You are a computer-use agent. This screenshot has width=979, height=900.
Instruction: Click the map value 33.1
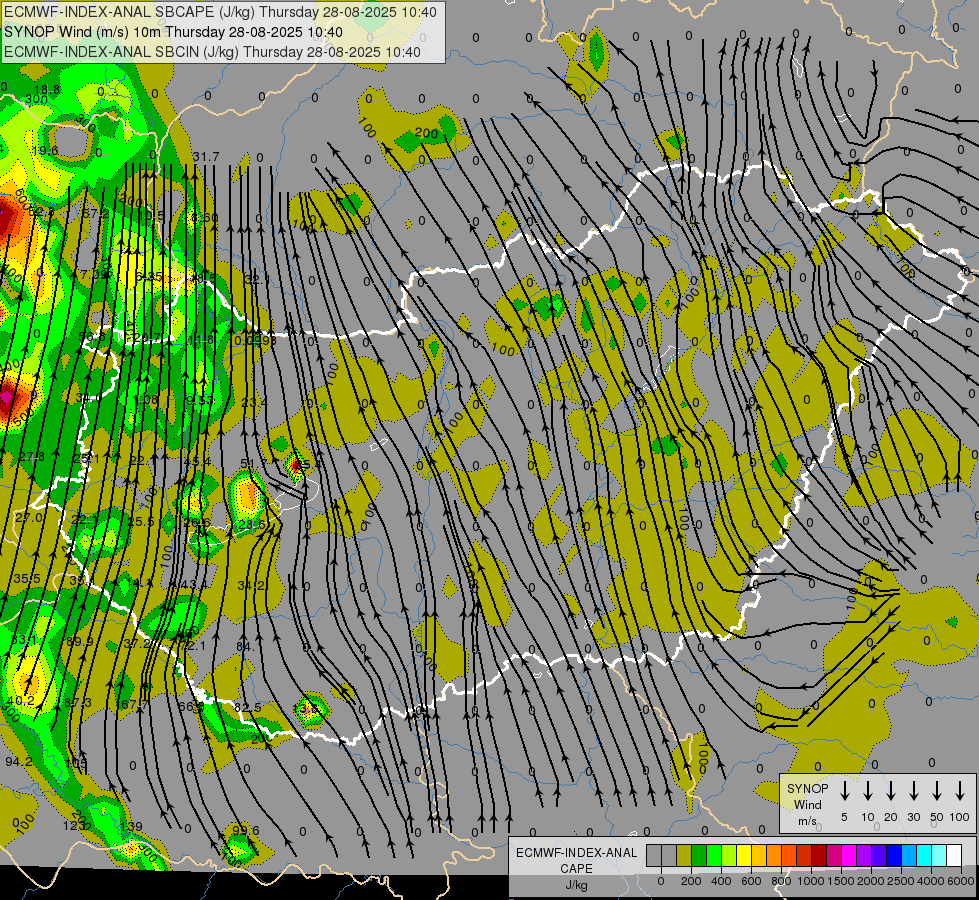tap(24, 639)
